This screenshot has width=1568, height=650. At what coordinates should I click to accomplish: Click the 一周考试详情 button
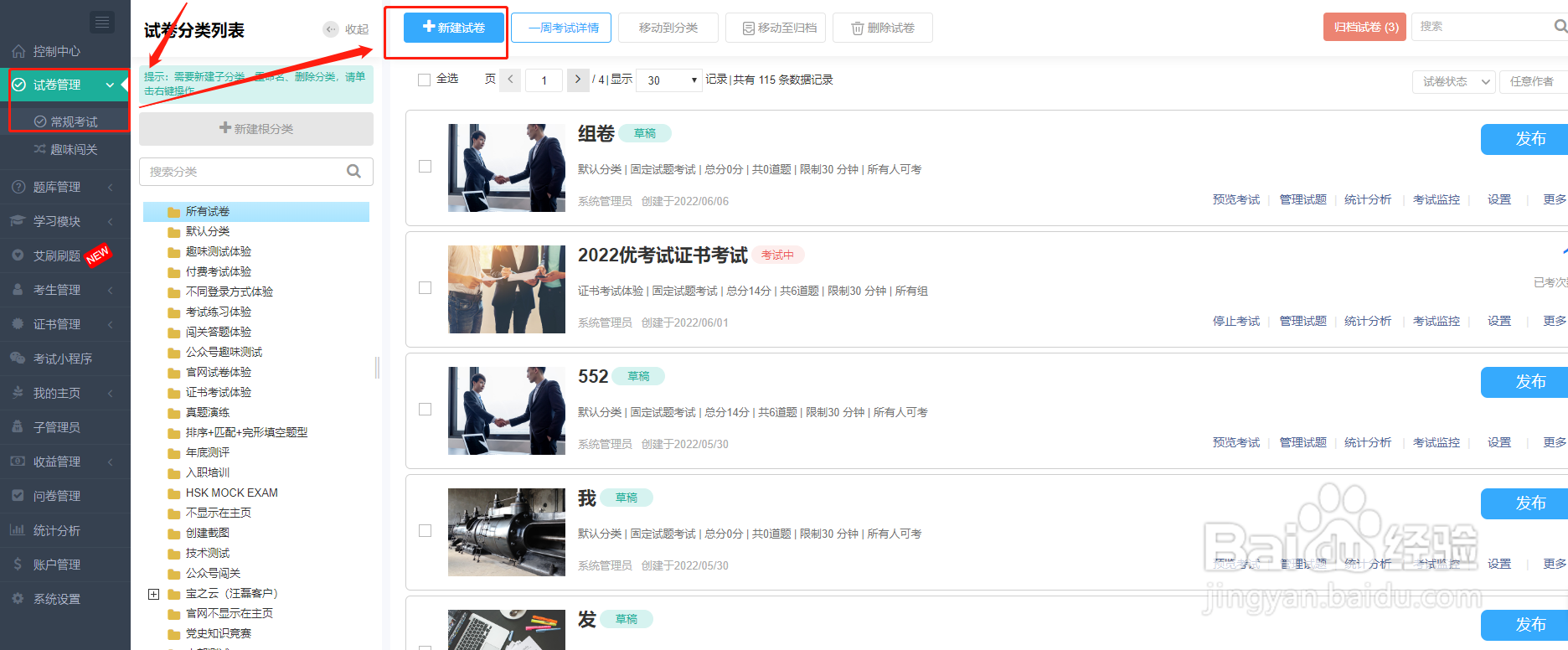tap(561, 28)
